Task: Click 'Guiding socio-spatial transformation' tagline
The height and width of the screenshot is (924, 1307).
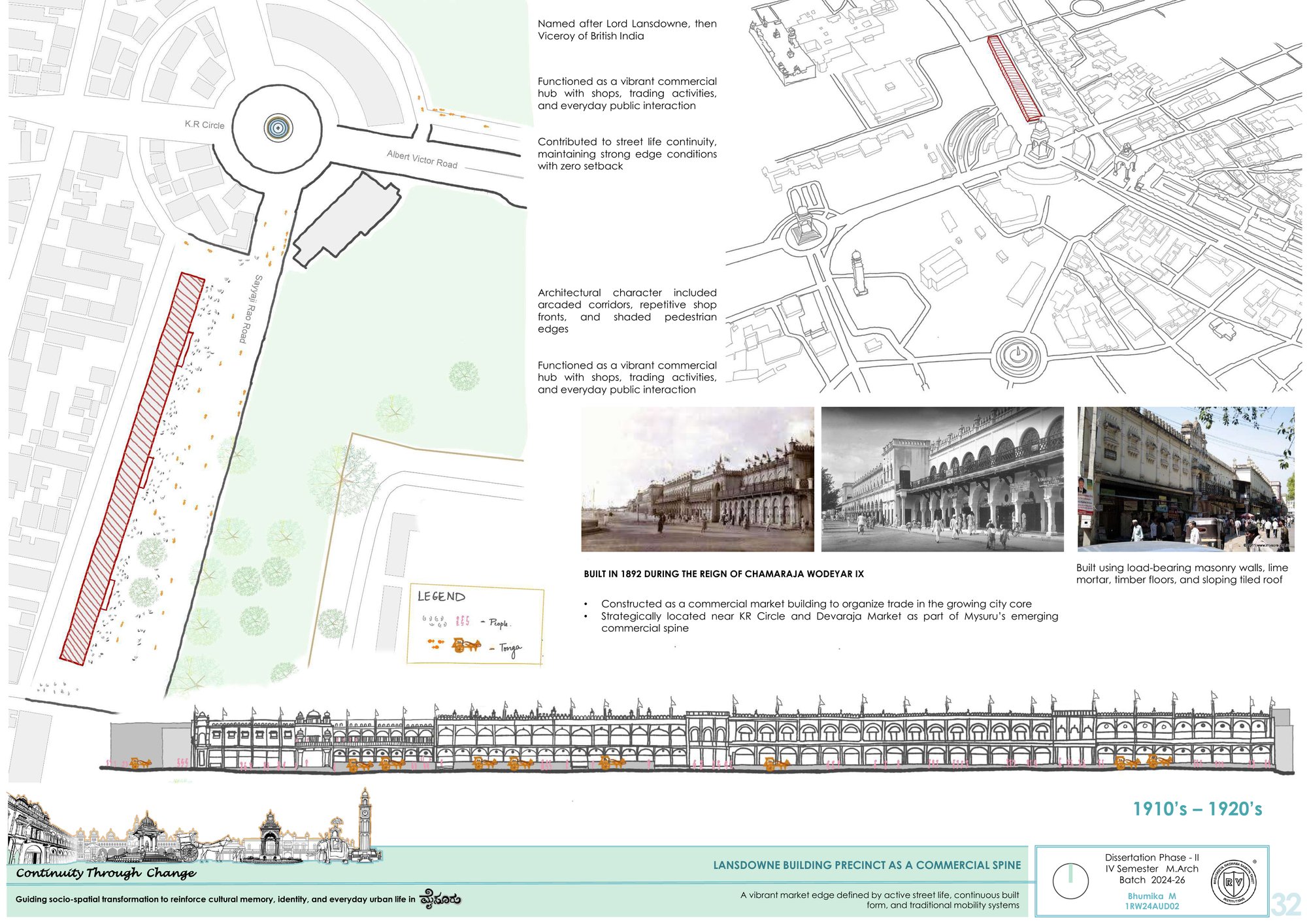Action: (x=215, y=899)
